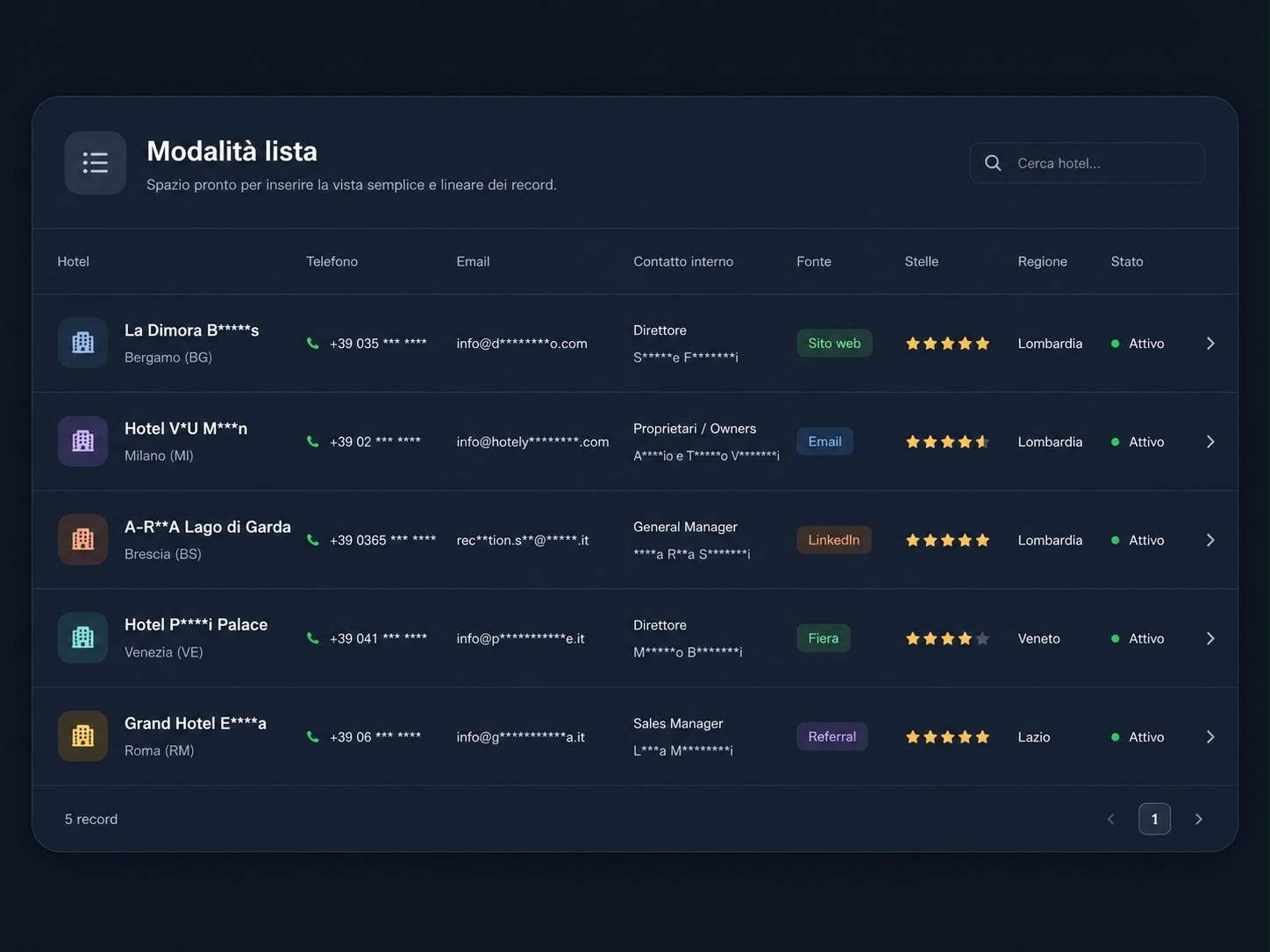Click the Grand Hotel E****a yellow building icon

click(x=82, y=735)
